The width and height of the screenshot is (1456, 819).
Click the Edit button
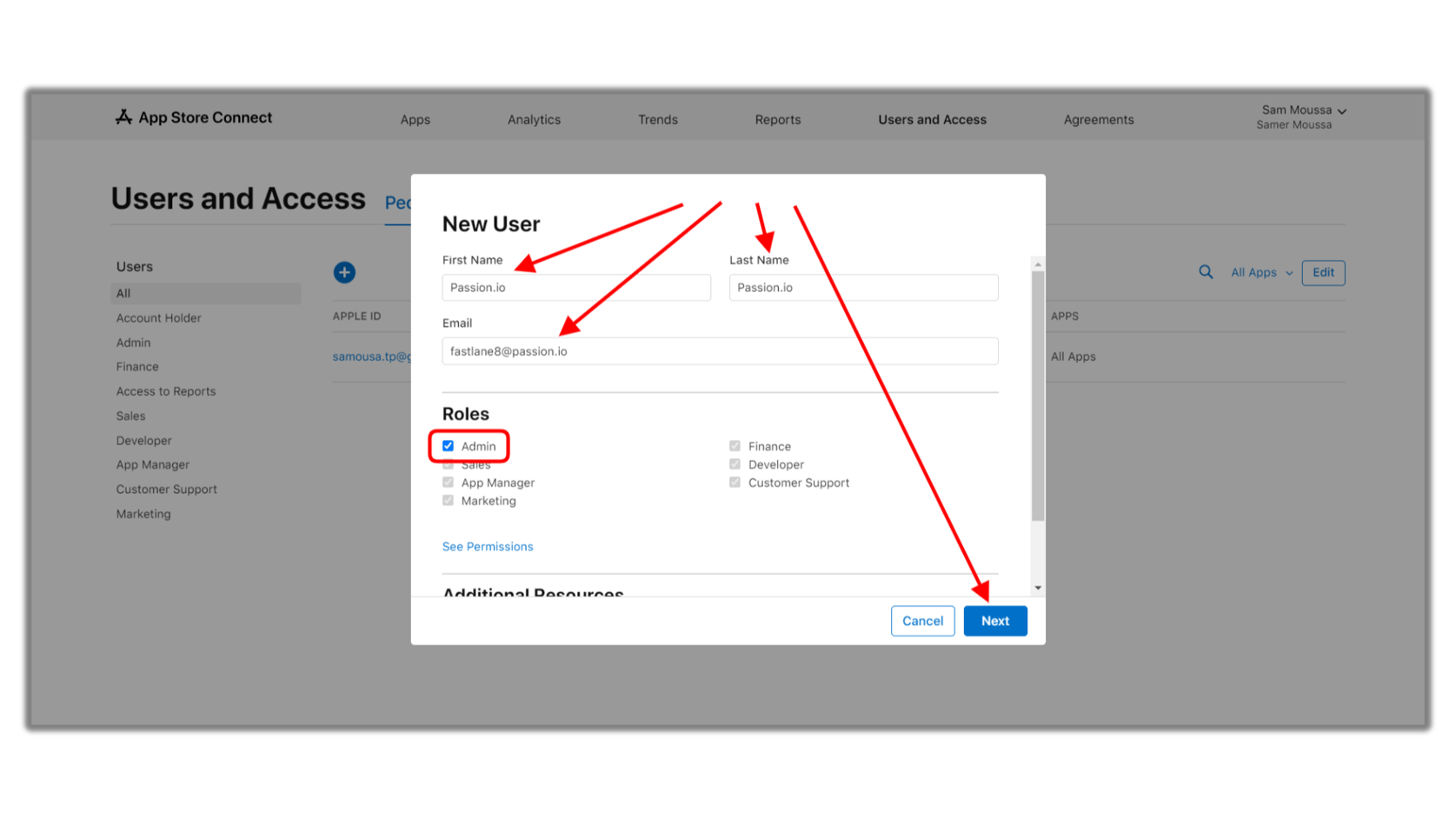1323,273
